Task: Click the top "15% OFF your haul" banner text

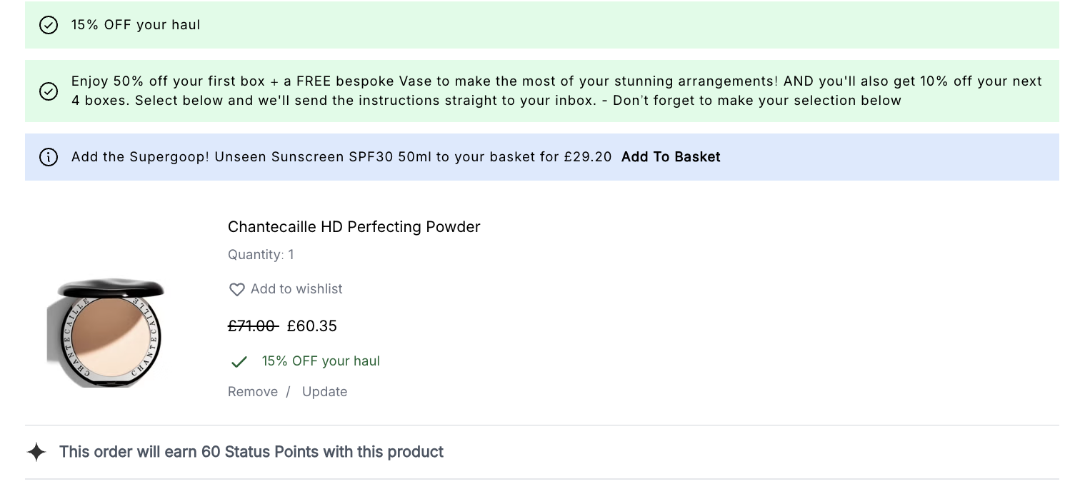Action: tap(136, 25)
